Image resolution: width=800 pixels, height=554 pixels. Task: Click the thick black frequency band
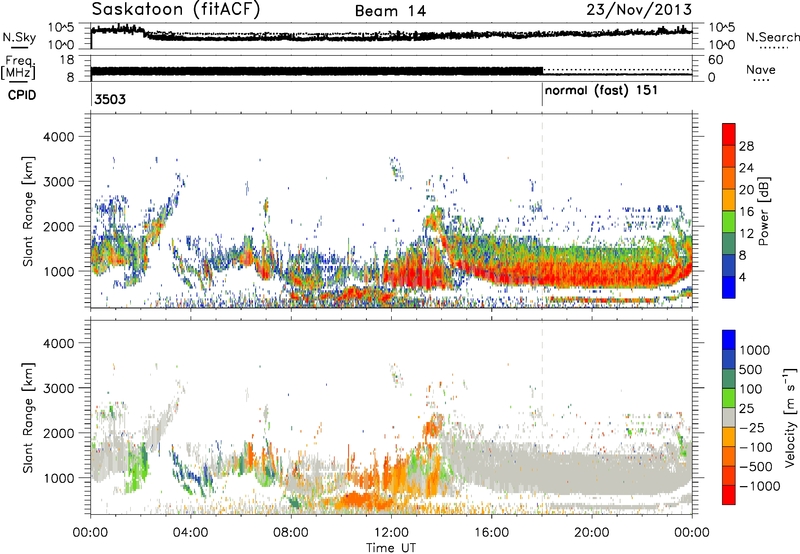click(x=317, y=71)
